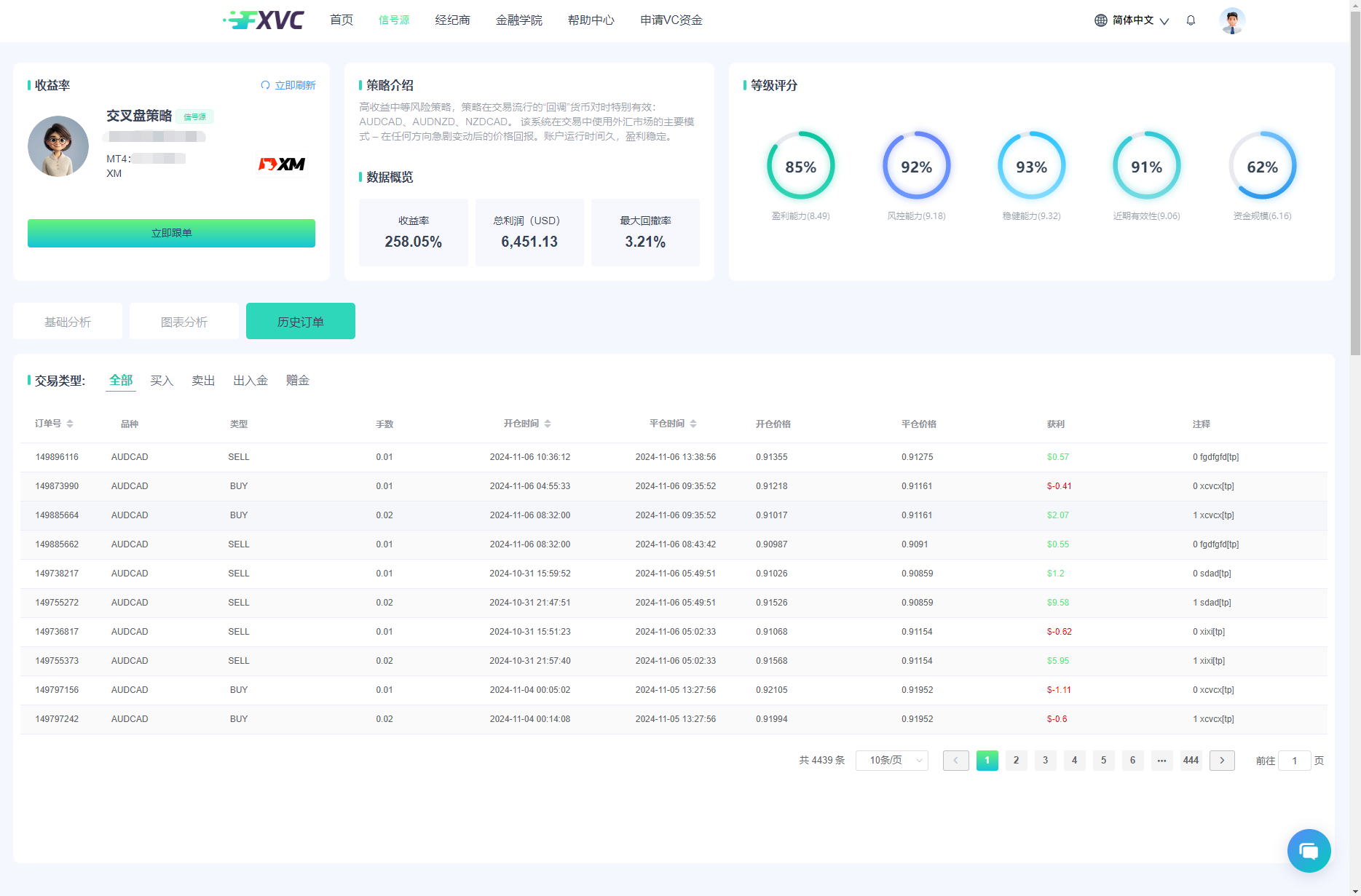Click the globe language icon
This screenshot has width=1361, height=896.
pos(1100,20)
